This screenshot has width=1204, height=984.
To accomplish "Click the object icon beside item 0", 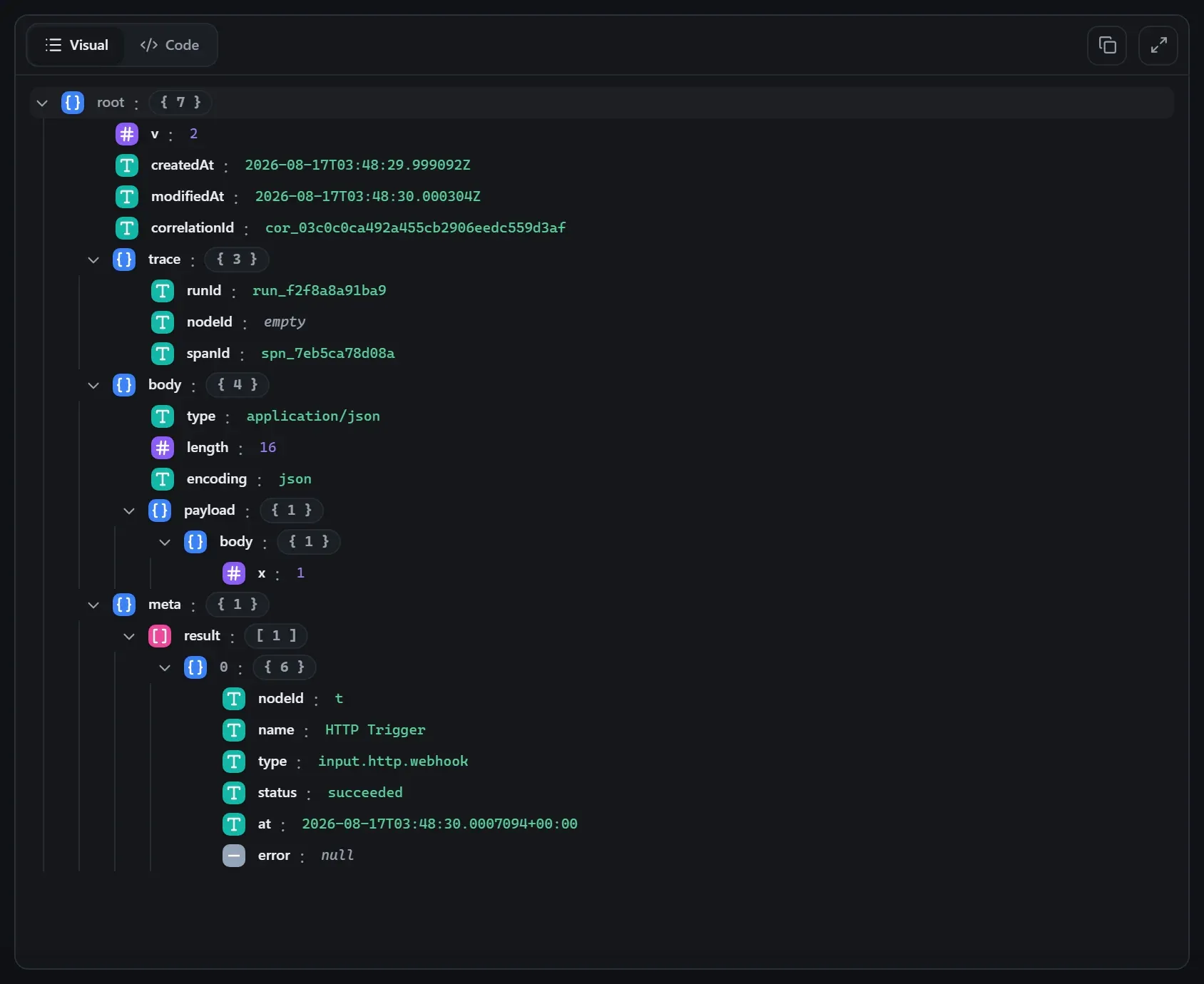I will 195,667.
